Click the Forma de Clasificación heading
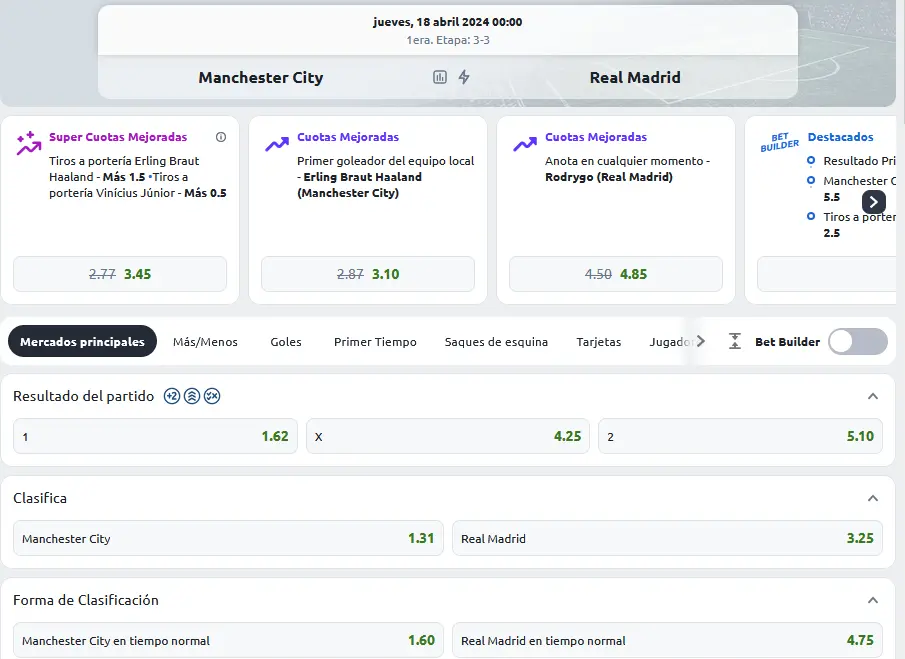Image resolution: width=905 pixels, height=659 pixels. point(86,600)
